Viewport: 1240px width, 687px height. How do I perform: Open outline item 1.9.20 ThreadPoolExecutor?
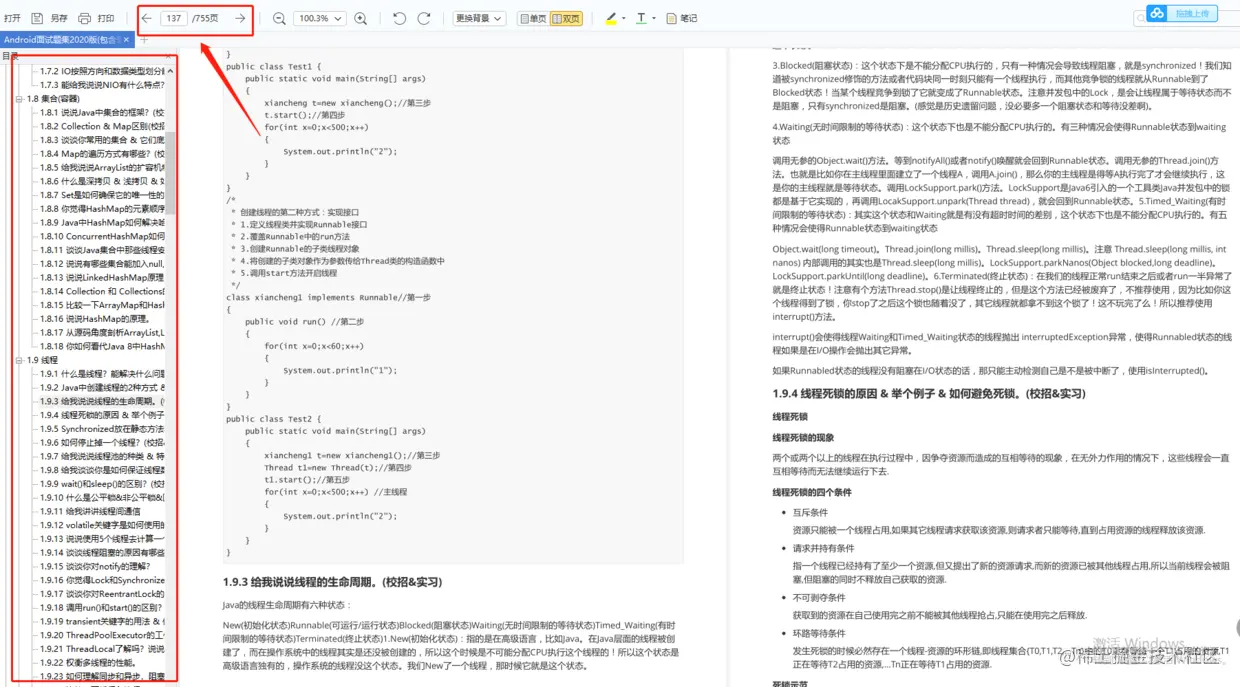[x=102, y=634]
